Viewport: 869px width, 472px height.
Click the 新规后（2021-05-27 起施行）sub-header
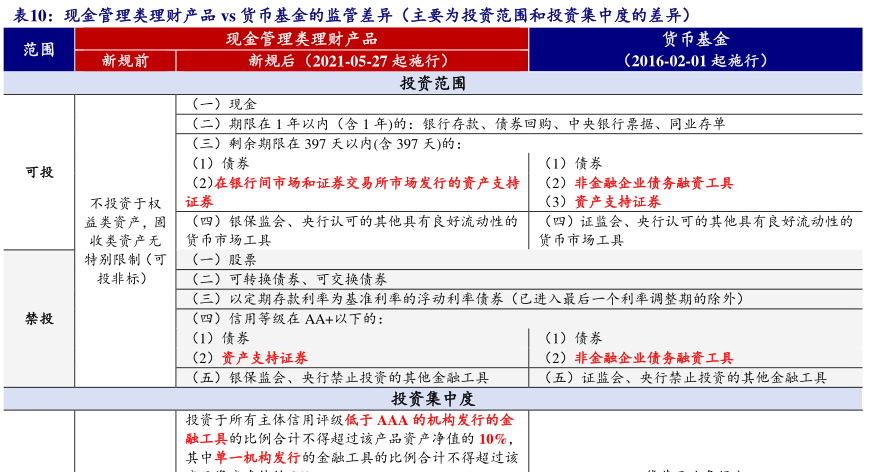351,60
